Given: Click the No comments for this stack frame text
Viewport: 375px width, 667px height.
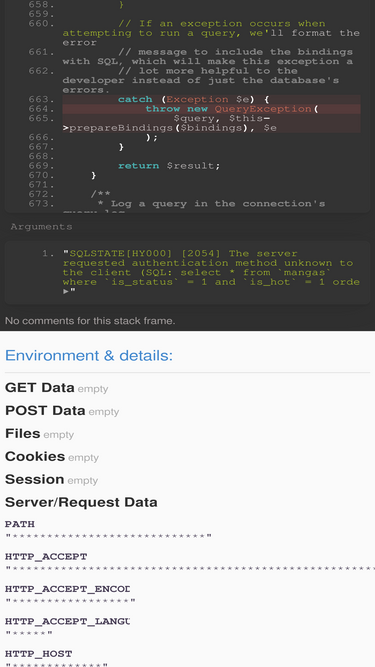Looking at the screenshot, I should (90, 321).
